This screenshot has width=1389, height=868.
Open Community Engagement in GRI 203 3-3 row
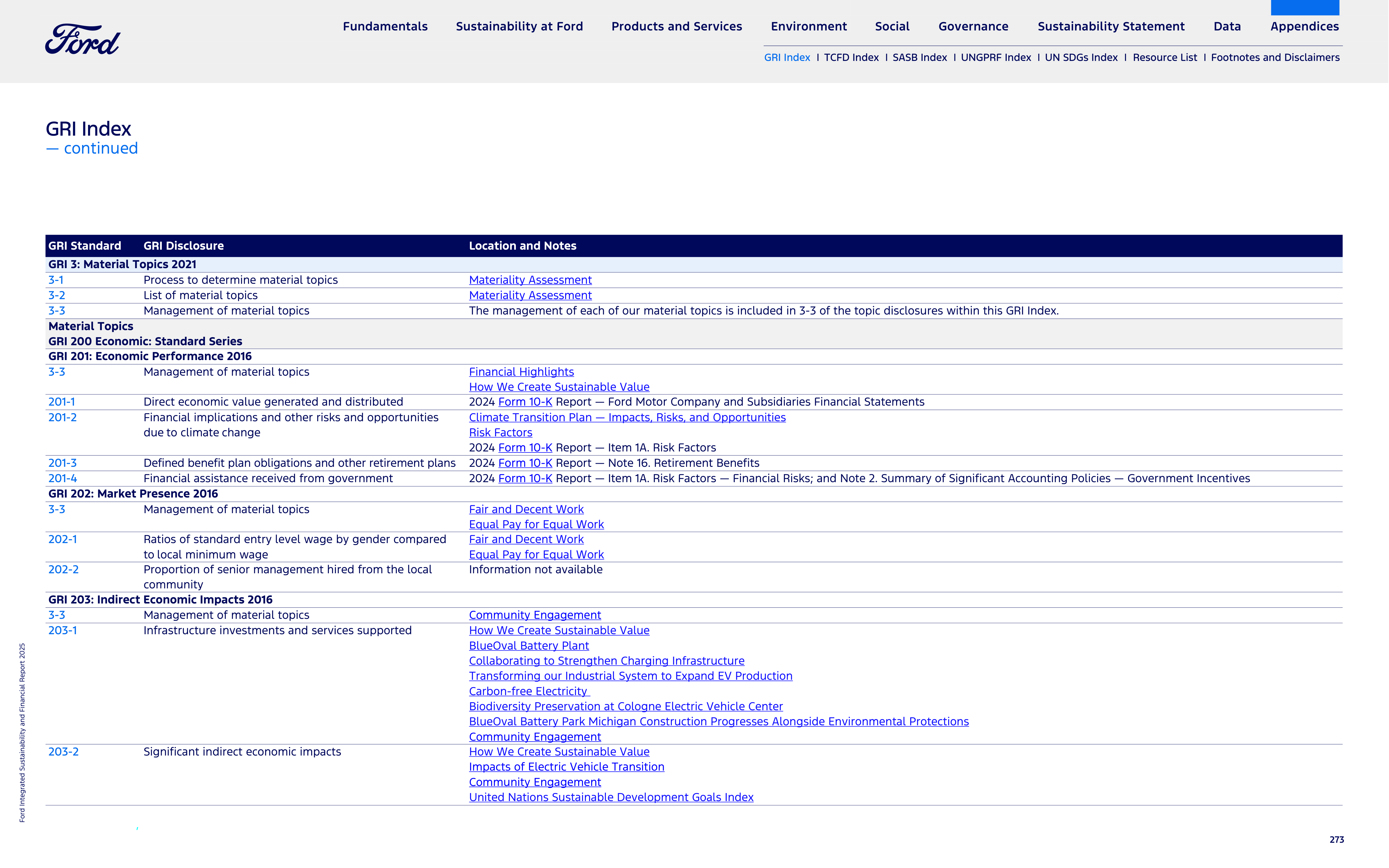pyautogui.click(x=535, y=615)
